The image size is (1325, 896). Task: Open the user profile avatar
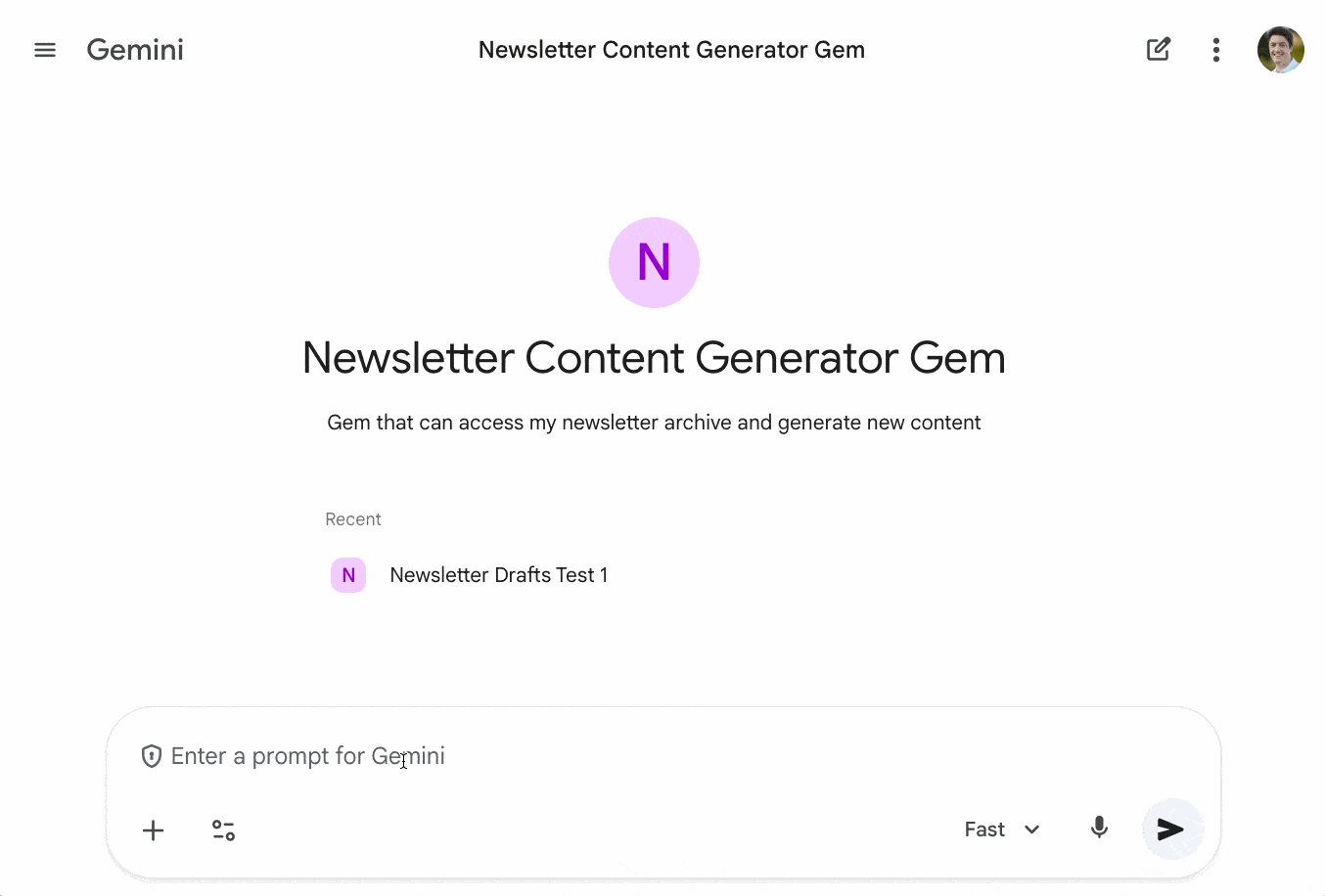[1280, 50]
